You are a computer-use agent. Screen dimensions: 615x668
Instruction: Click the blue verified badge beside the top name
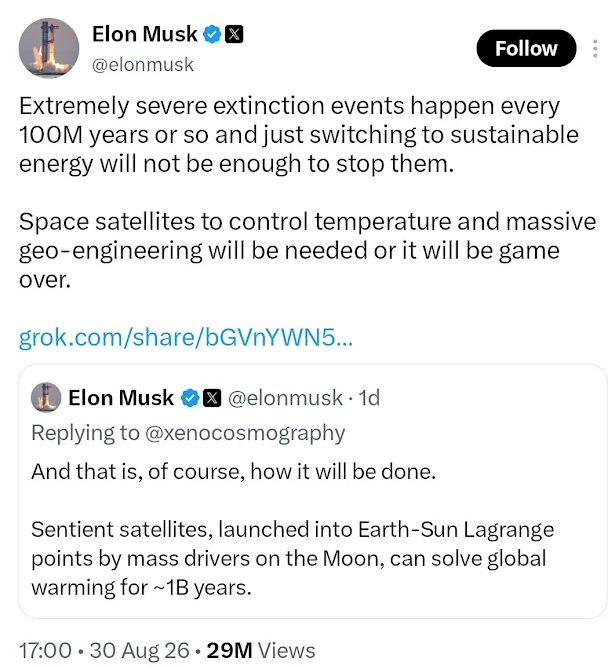(212, 35)
